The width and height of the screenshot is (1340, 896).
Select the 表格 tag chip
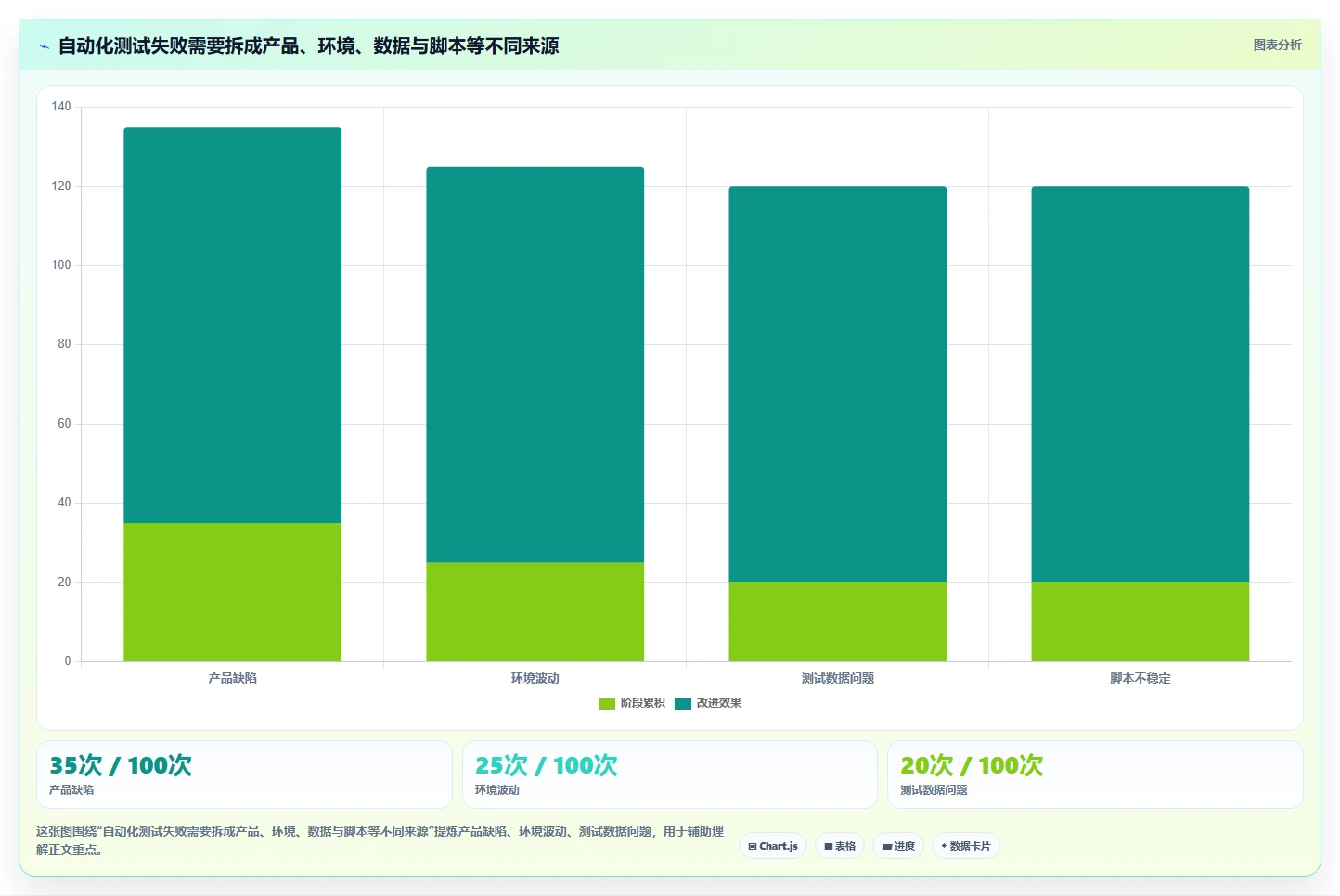[840, 846]
